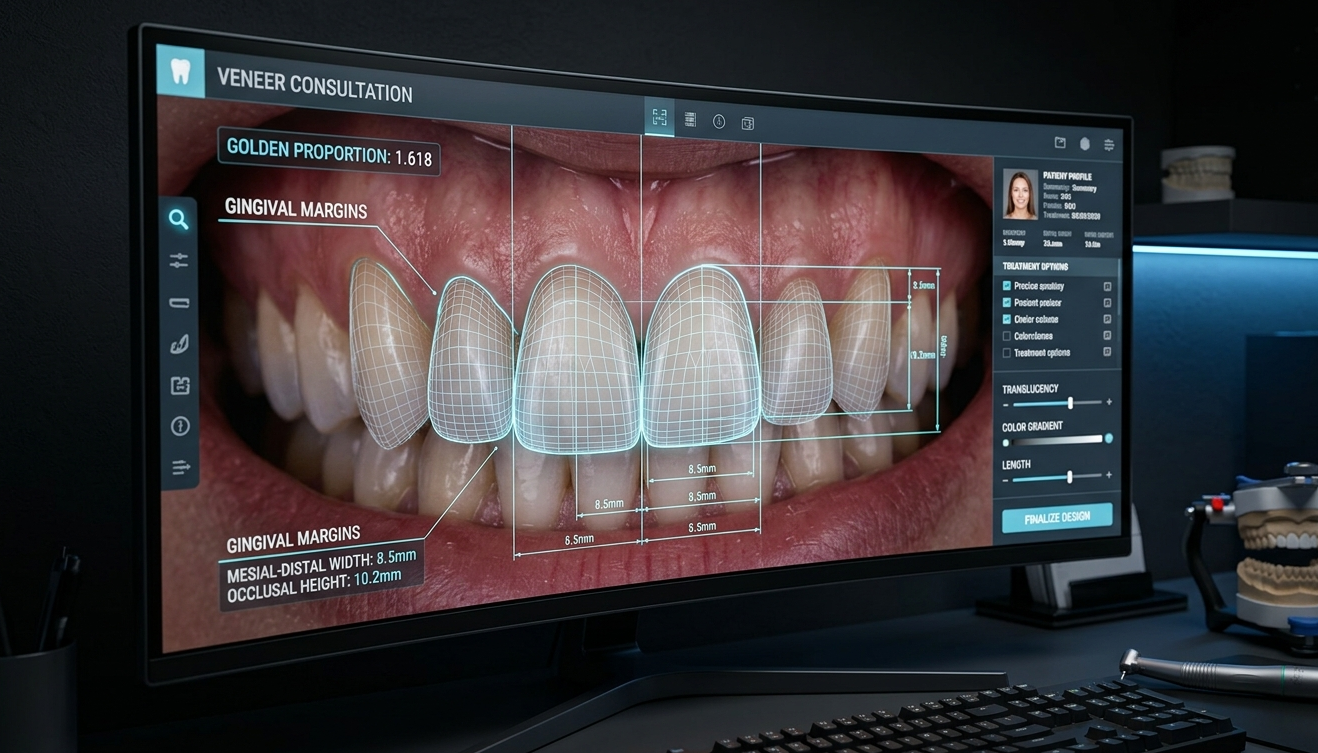The width and height of the screenshot is (1318, 753).
Task: Click the note icon on the first treatment option row
Action: (1107, 287)
